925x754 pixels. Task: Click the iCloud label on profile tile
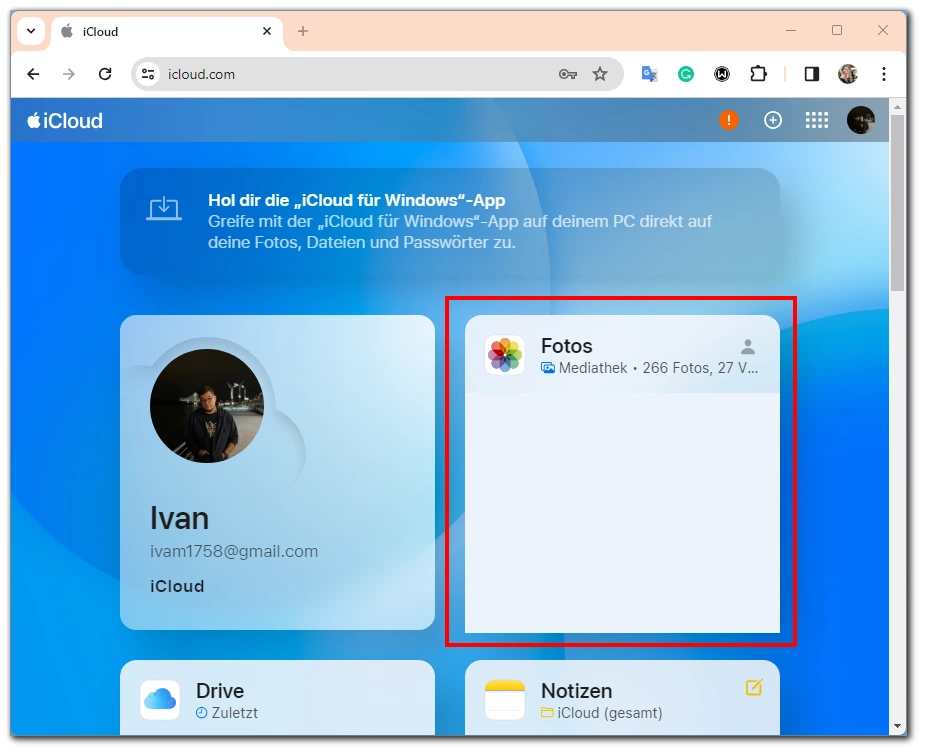click(177, 586)
